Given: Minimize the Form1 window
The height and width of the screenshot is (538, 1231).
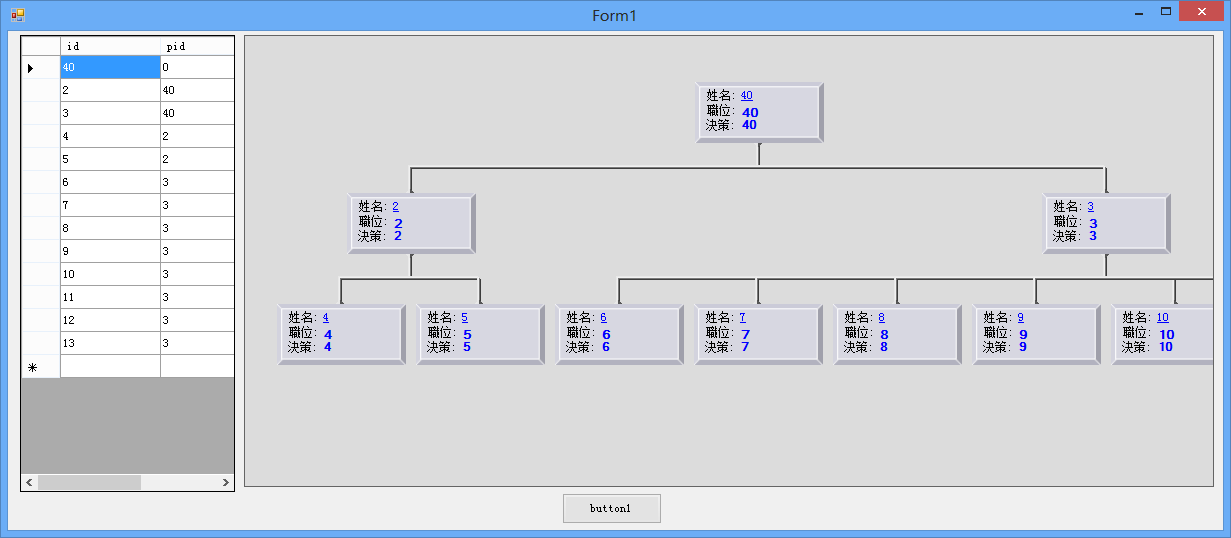Looking at the screenshot, I should coord(1139,13).
